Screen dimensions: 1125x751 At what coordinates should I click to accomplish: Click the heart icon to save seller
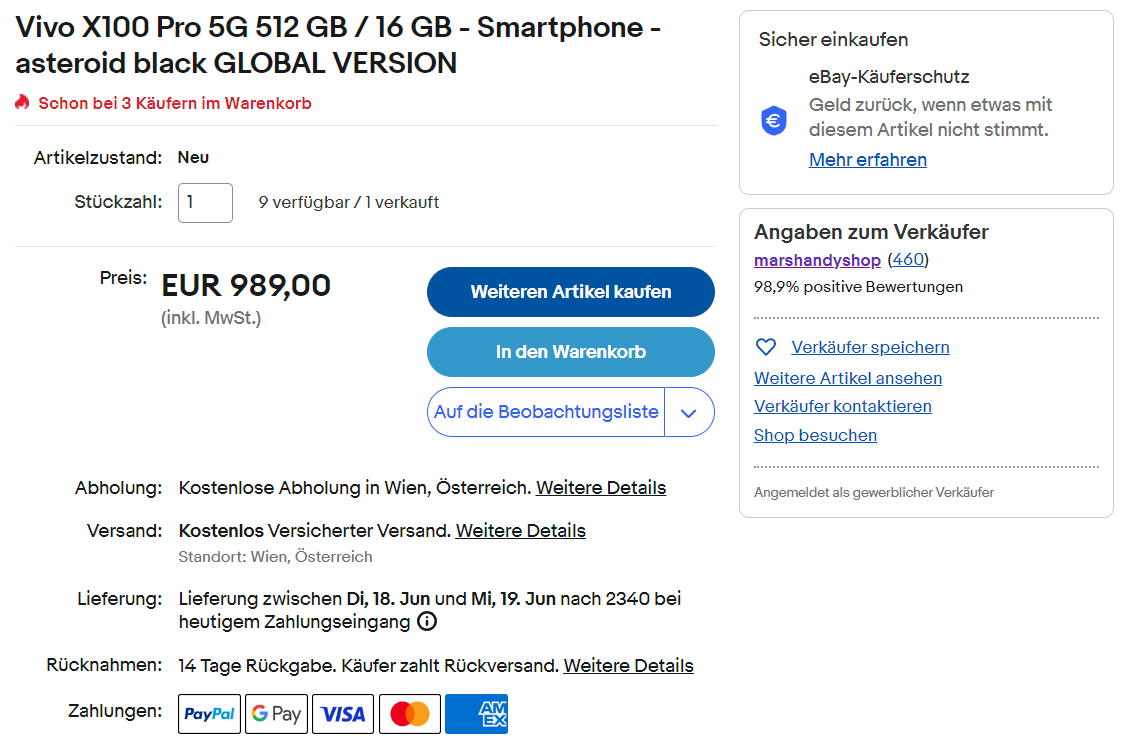[766, 347]
